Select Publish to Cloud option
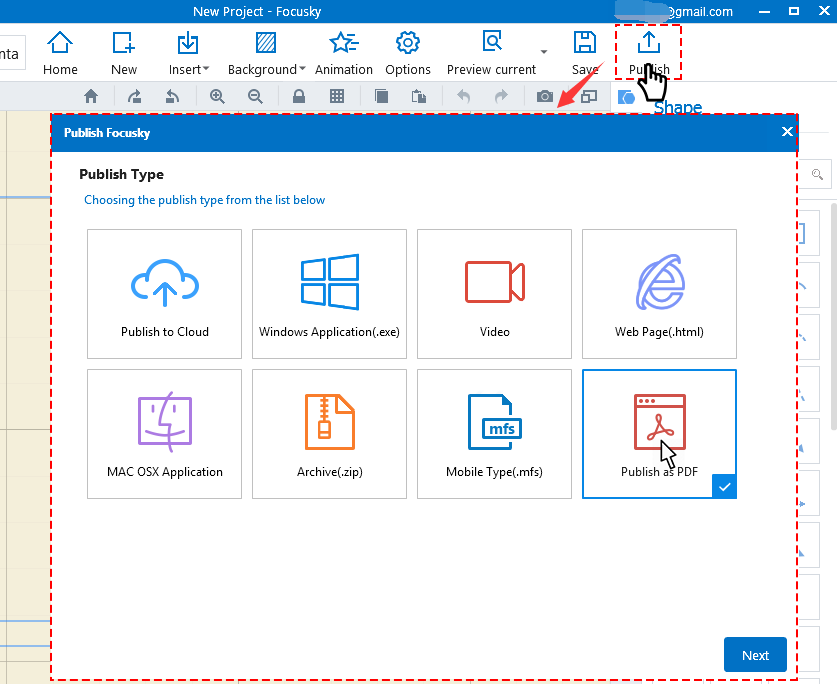 pyautogui.click(x=164, y=294)
